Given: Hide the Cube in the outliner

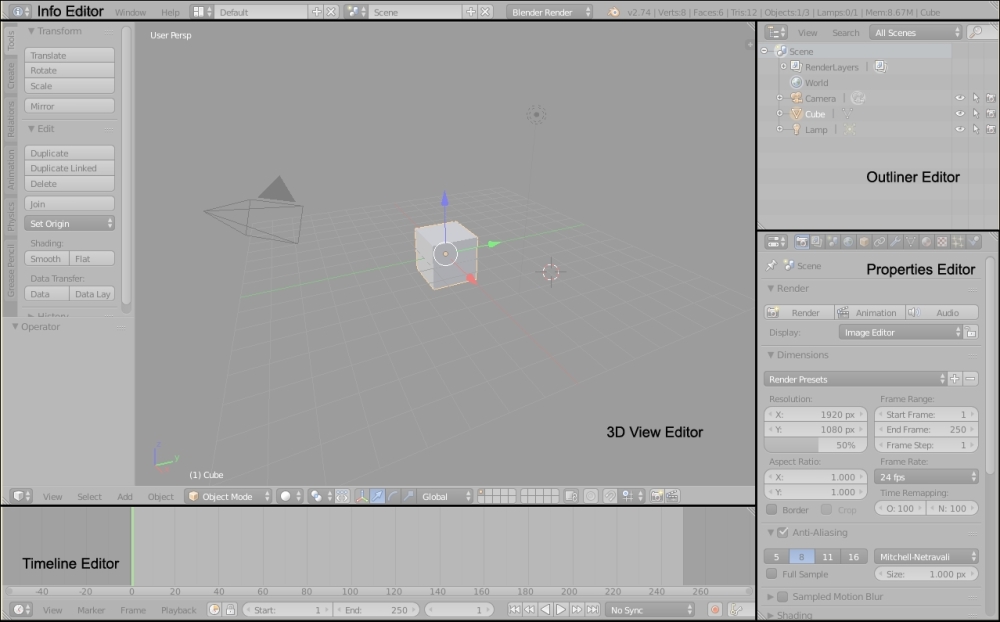Looking at the screenshot, I should 959,114.
